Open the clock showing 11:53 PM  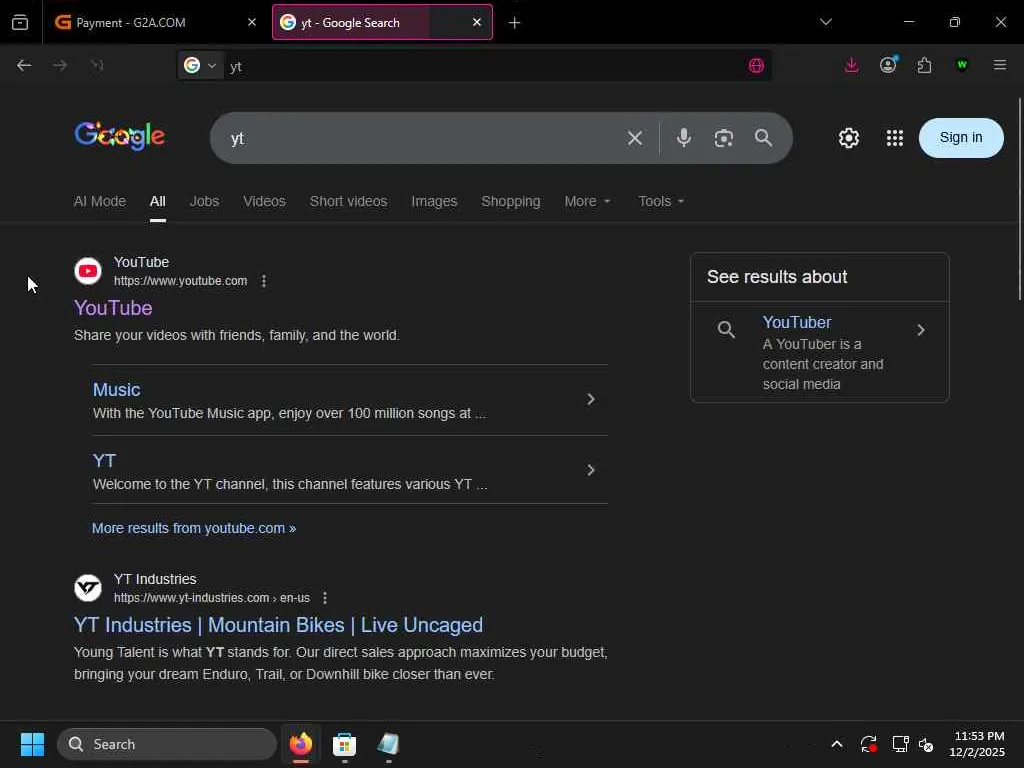click(x=978, y=744)
